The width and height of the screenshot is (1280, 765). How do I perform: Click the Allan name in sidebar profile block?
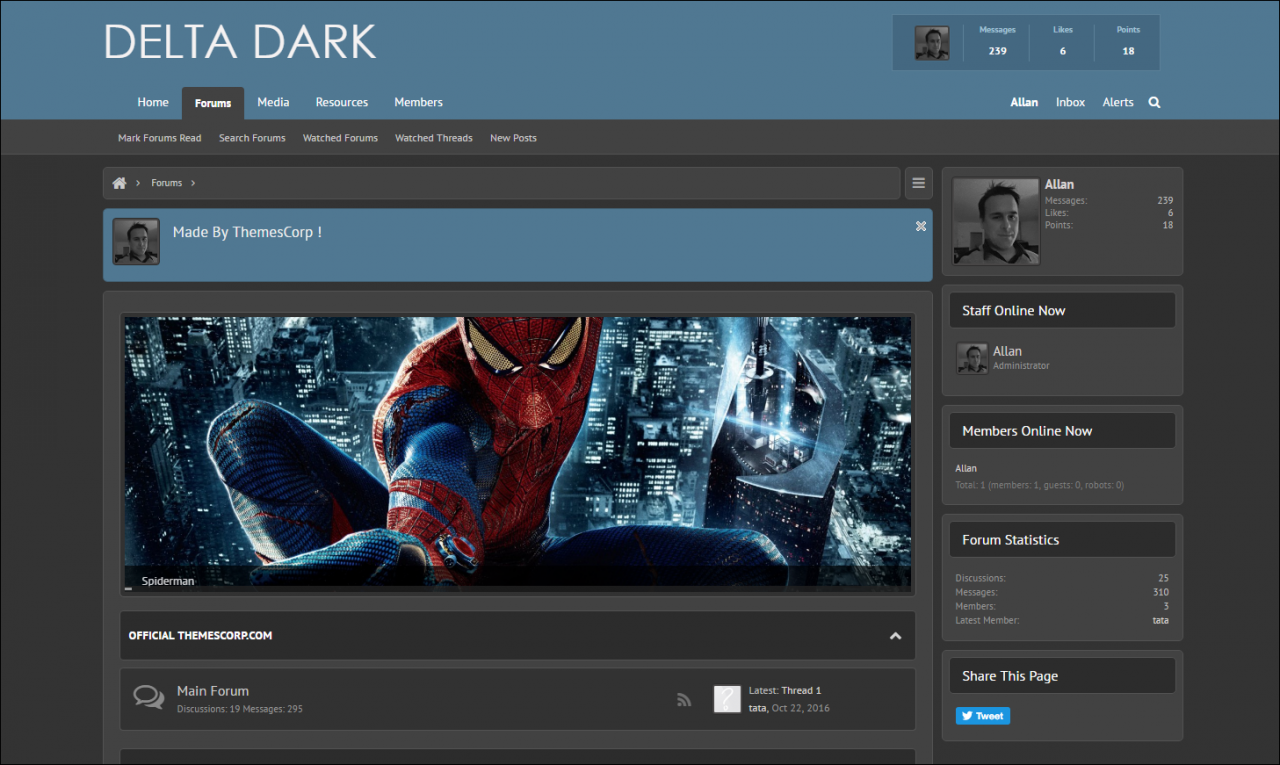[1059, 184]
